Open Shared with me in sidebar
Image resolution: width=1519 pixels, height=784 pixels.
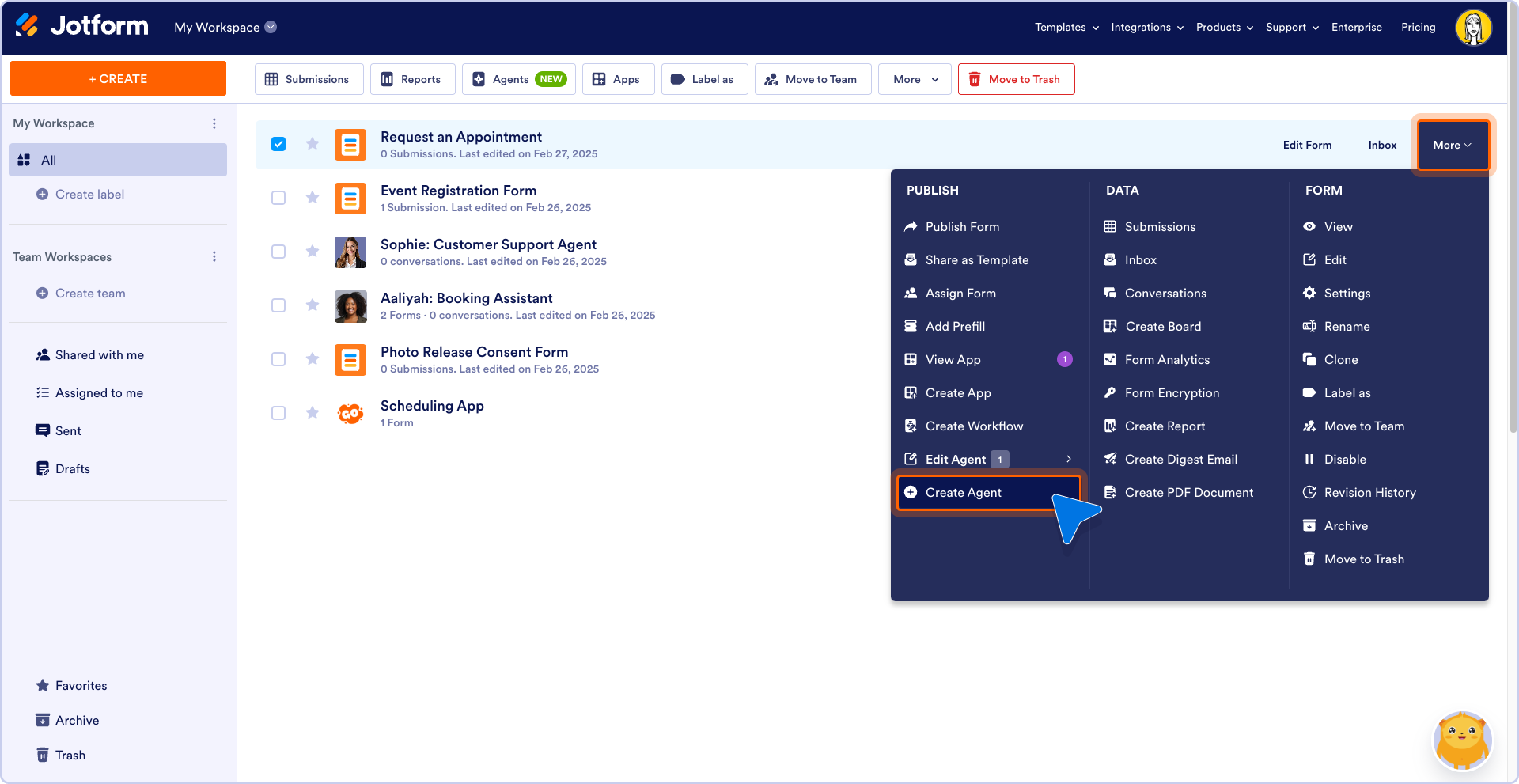coord(99,355)
